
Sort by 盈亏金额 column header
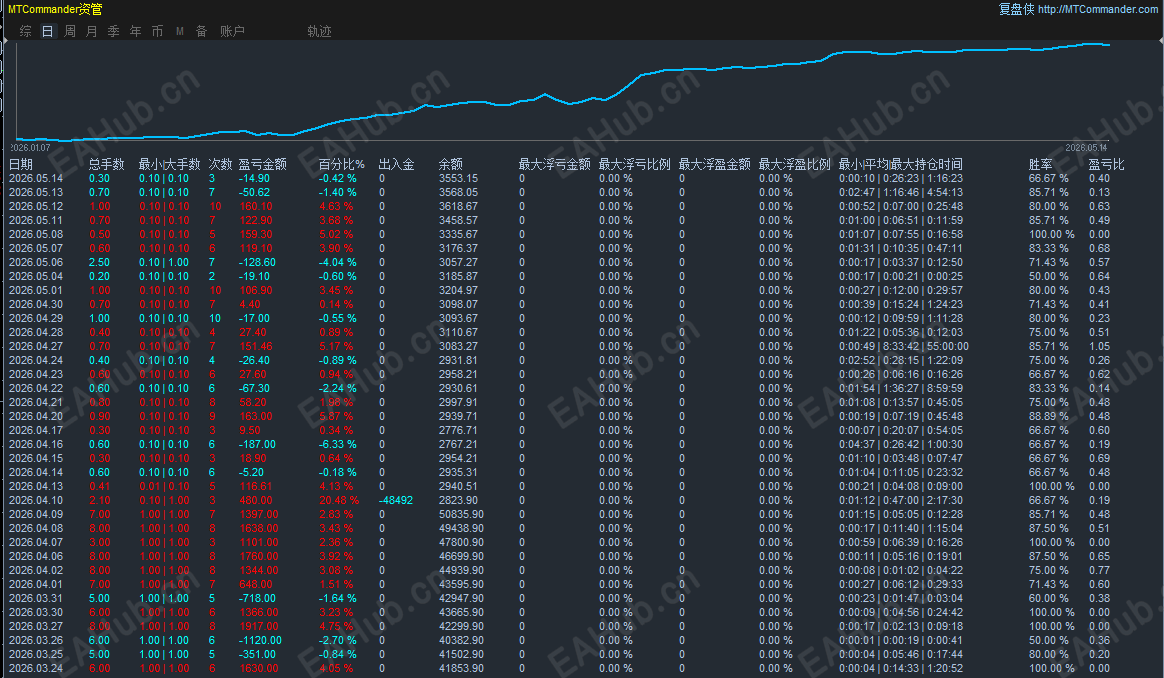[x=262, y=164]
